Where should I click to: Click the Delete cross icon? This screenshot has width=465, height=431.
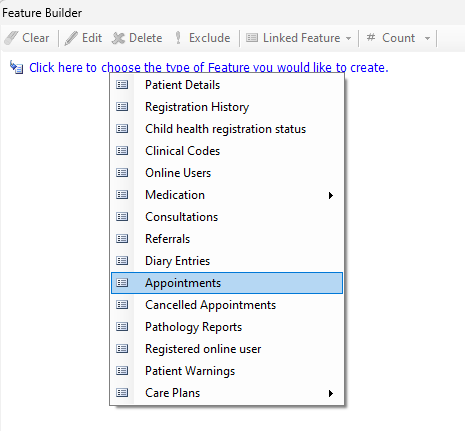[x=118, y=38]
